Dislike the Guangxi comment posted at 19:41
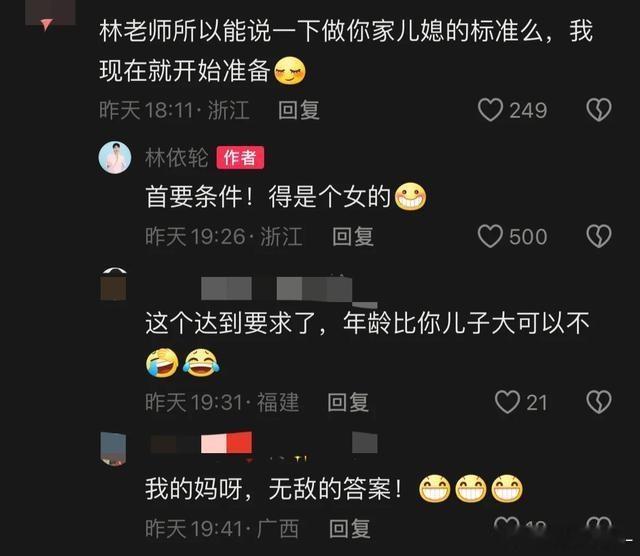Image resolution: width=640 pixels, height=556 pixels. pos(598,526)
